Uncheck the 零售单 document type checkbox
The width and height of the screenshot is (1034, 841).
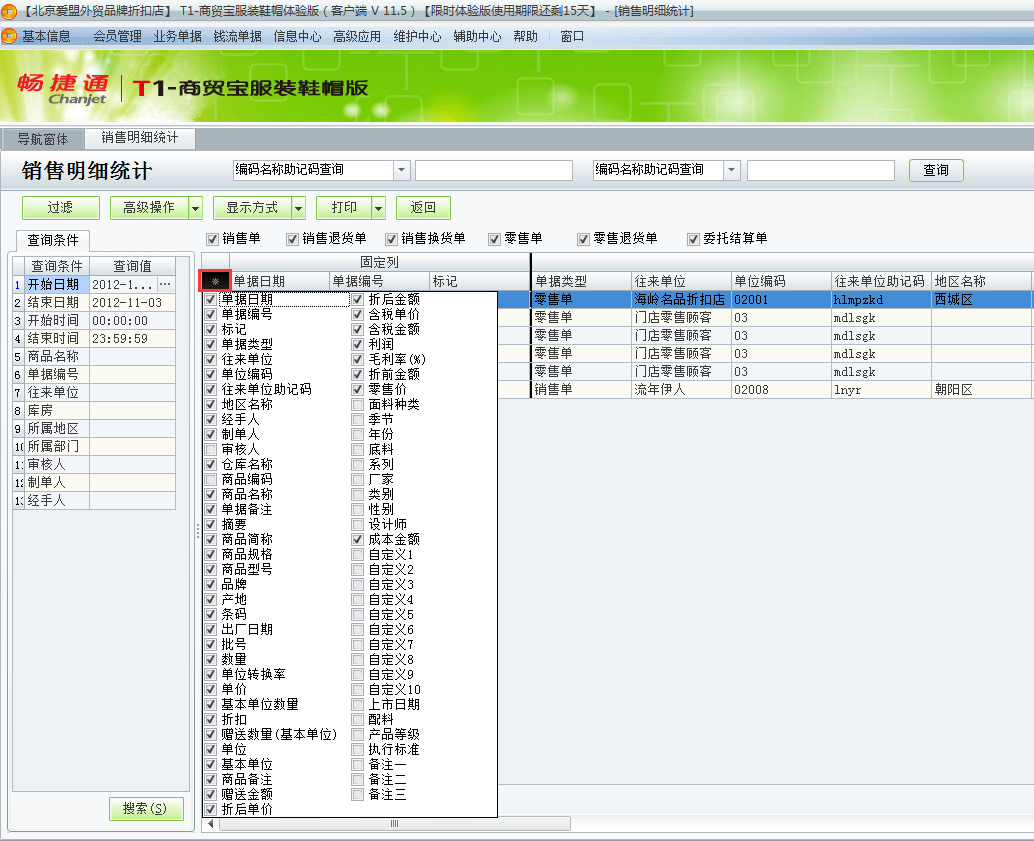click(494, 239)
